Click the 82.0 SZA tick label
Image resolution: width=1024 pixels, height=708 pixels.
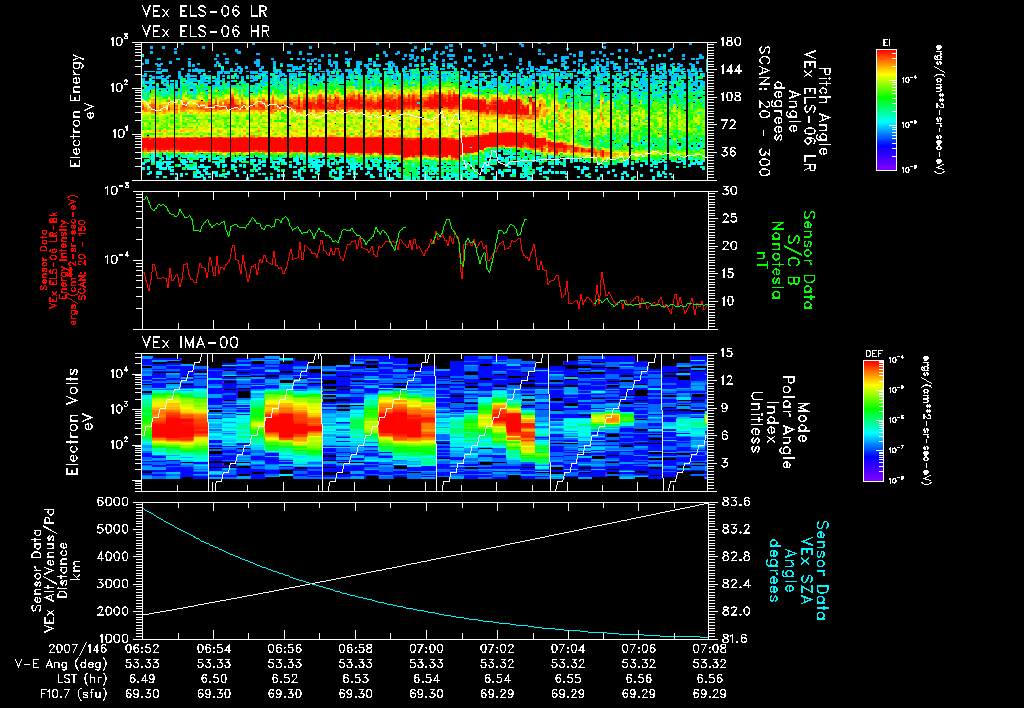[x=736, y=611]
